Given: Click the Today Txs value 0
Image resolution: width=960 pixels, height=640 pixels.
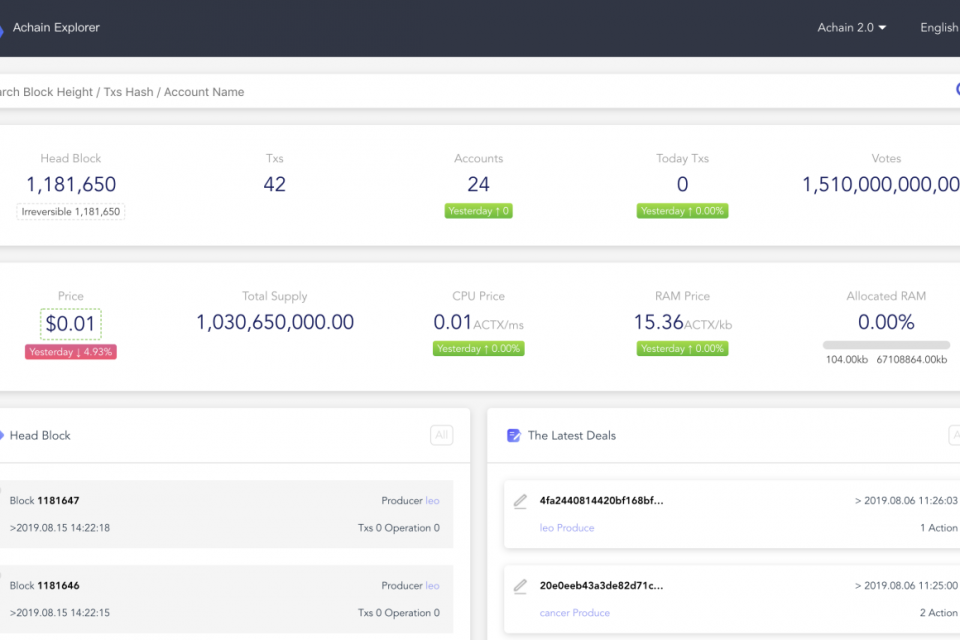Looking at the screenshot, I should coord(682,184).
